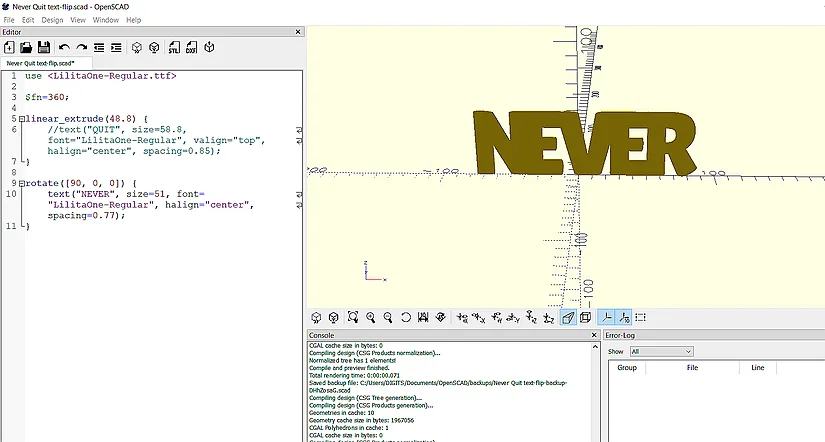
Task: Click the Console scrollbar up arrow
Action: (595, 347)
